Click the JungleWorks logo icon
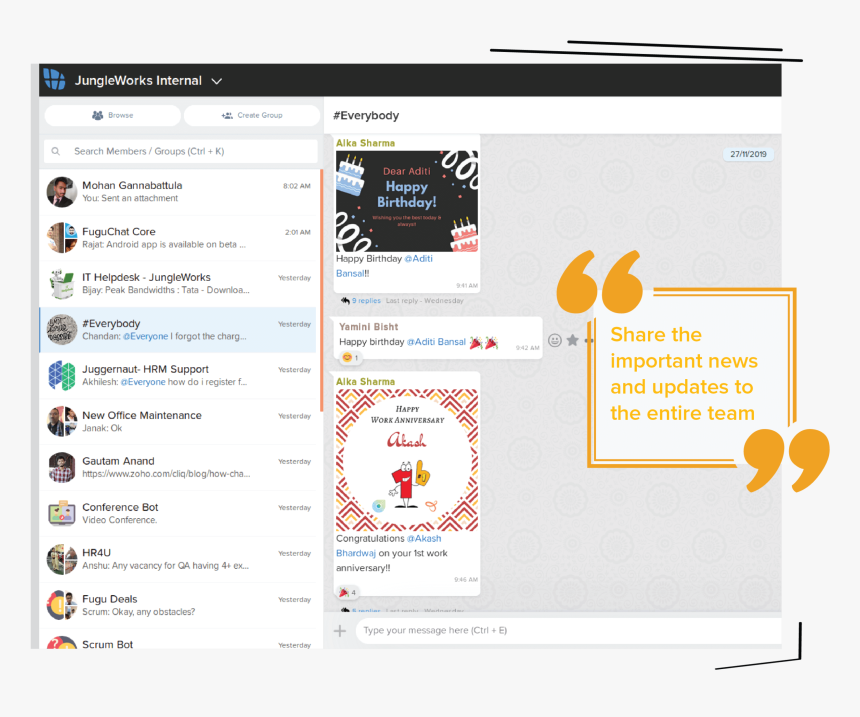The image size is (860, 717). (x=54, y=80)
